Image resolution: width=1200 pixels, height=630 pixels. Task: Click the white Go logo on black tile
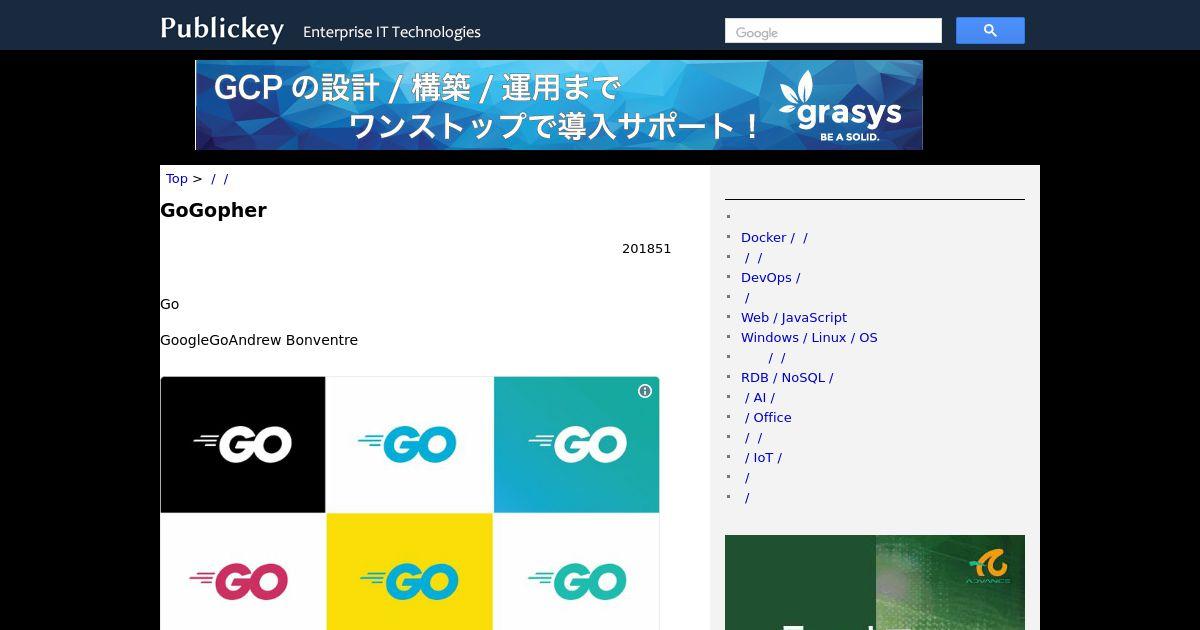[243, 445]
